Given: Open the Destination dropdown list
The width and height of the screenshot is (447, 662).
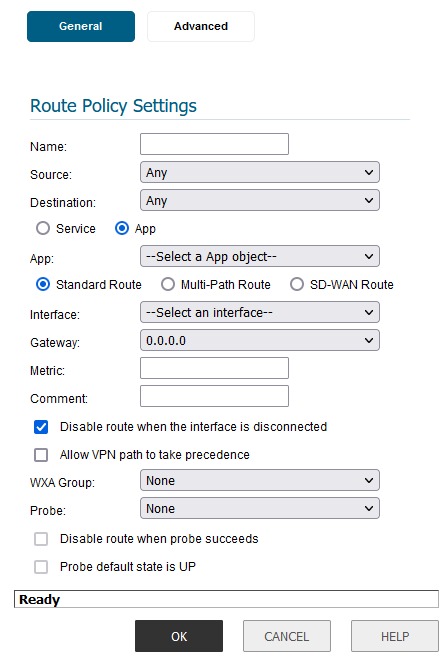Looking at the screenshot, I should [260, 200].
